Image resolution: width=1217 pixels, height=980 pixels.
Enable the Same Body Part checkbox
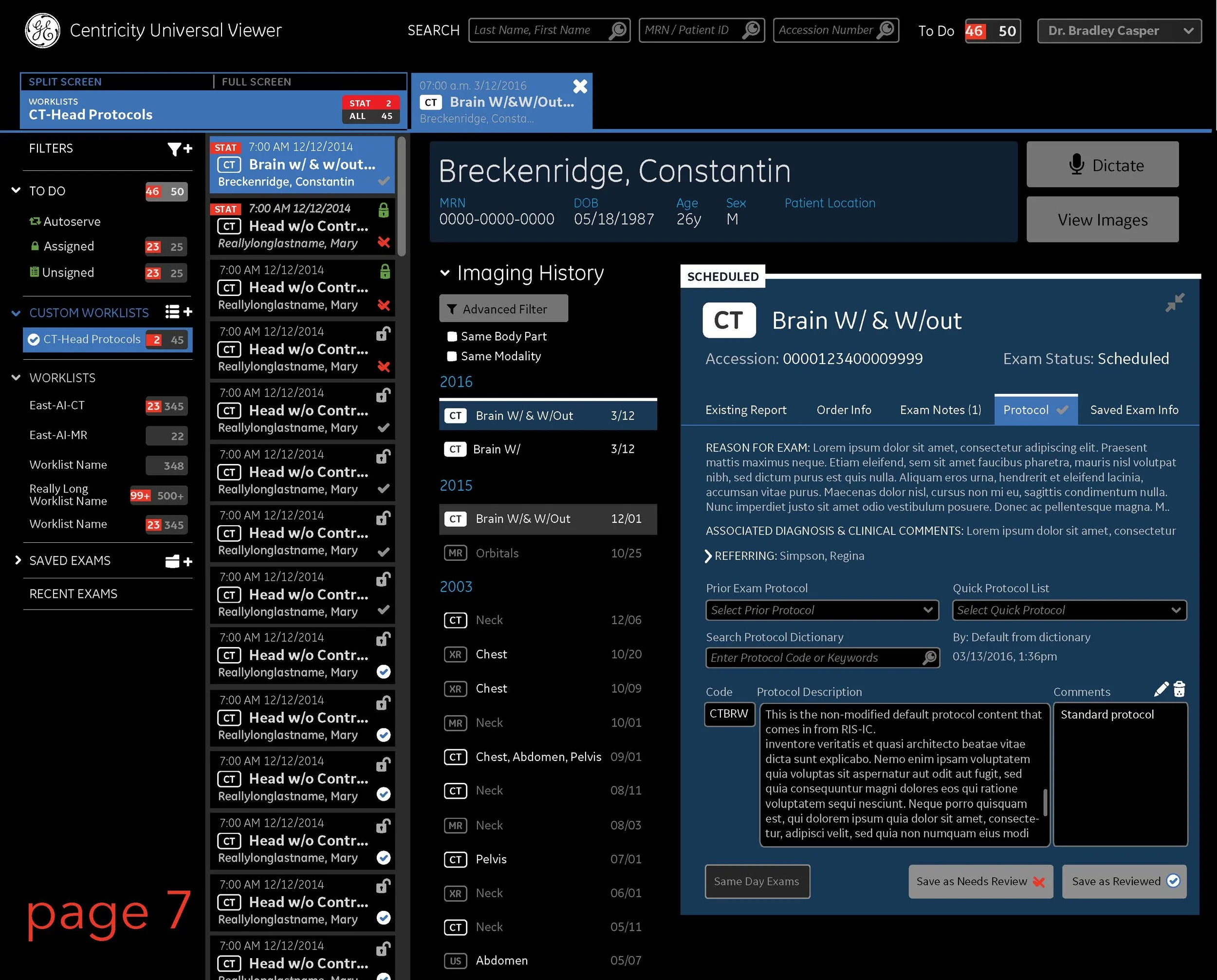coord(452,336)
